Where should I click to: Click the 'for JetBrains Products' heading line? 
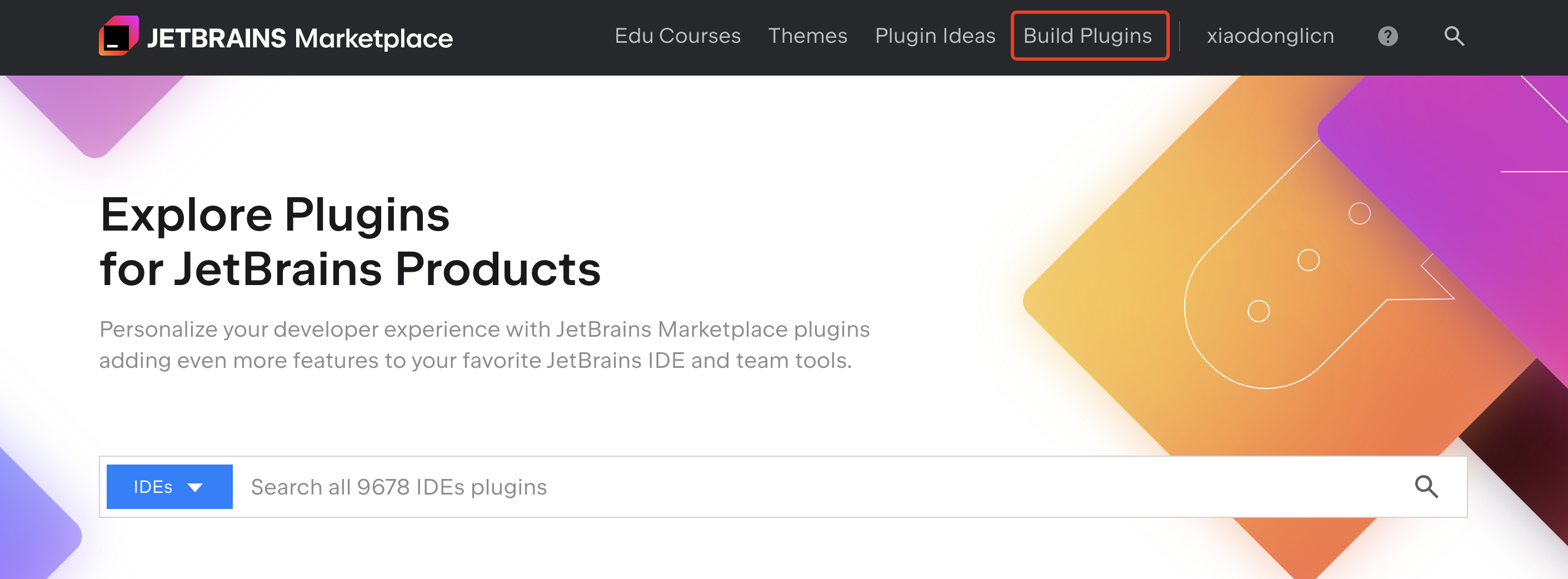(x=350, y=269)
